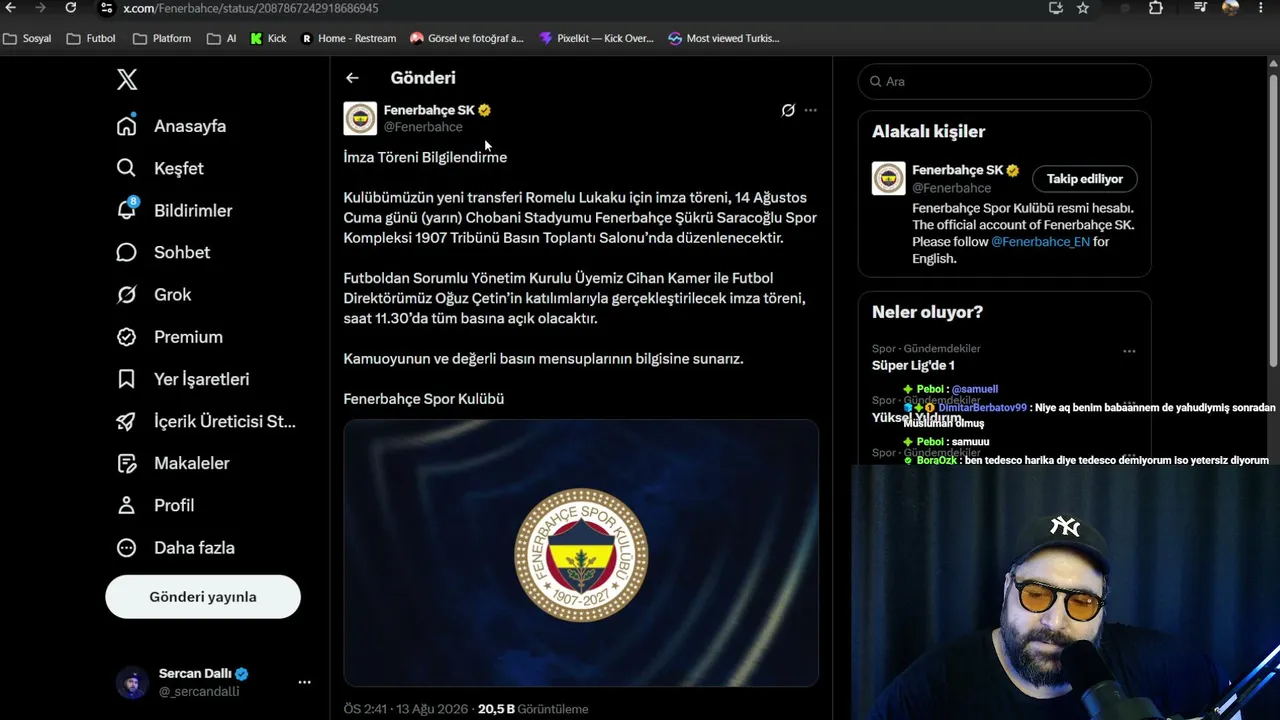The height and width of the screenshot is (720, 1280).
Task: Click Fenerbahçe avatar in Alakalı kişiler
Action: pyautogui.click(x=889, y=178)
